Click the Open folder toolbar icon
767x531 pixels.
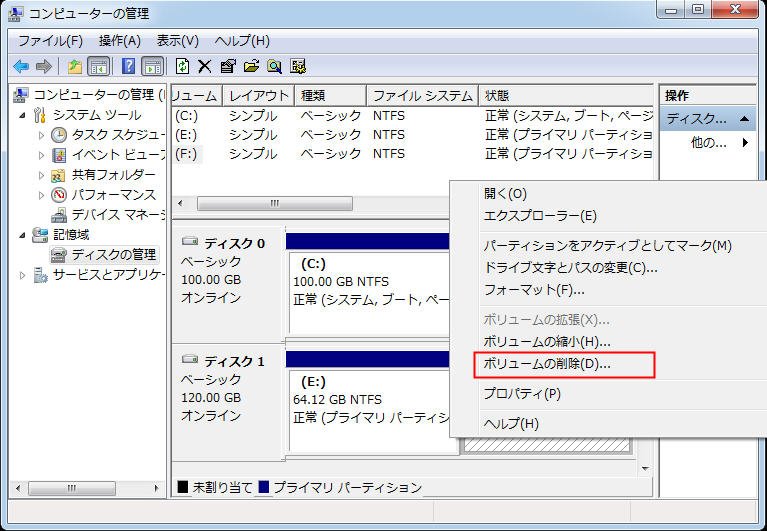point(251,66)
